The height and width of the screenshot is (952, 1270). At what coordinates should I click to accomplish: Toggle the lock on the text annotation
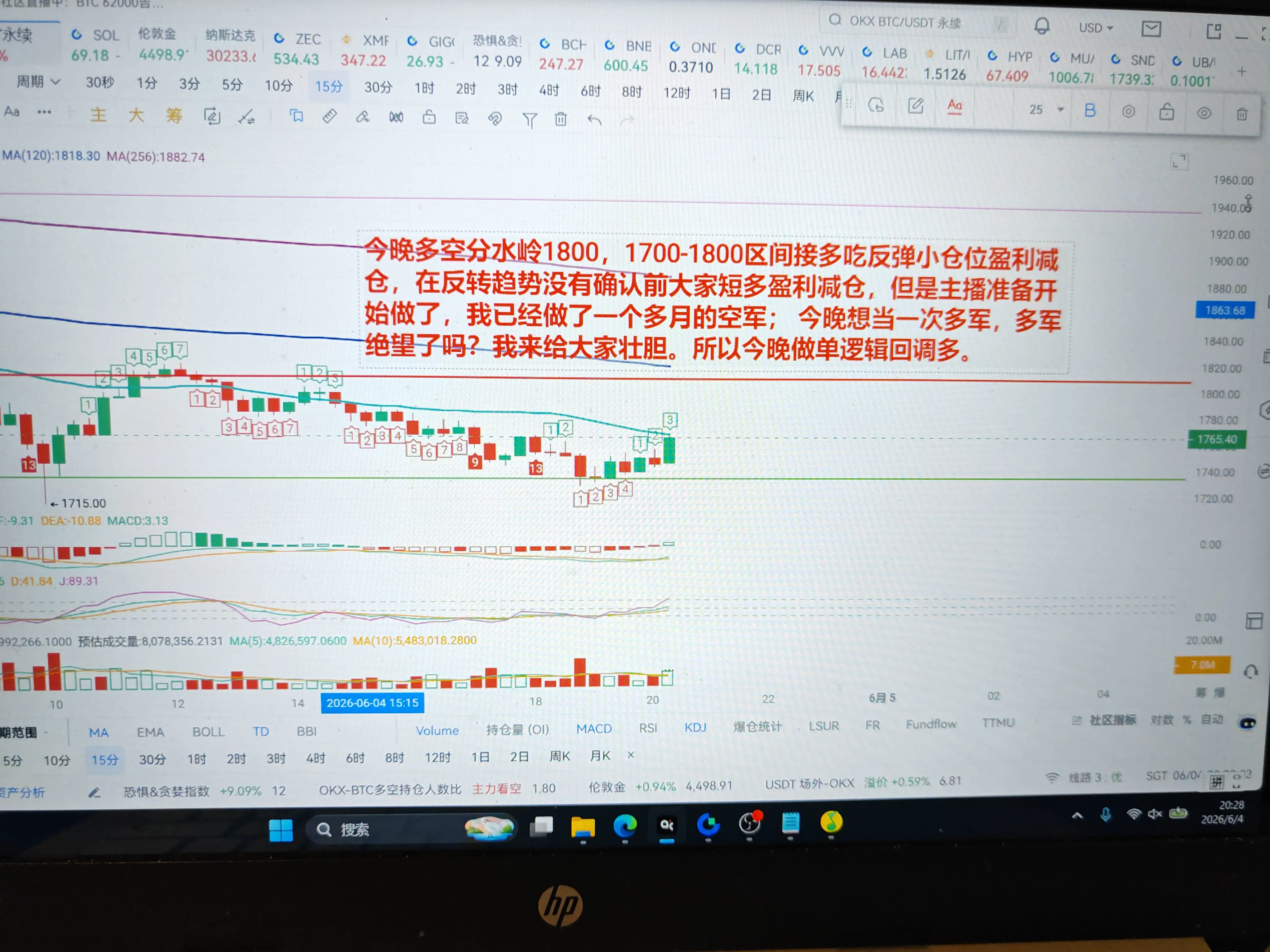pos(1166,112)
